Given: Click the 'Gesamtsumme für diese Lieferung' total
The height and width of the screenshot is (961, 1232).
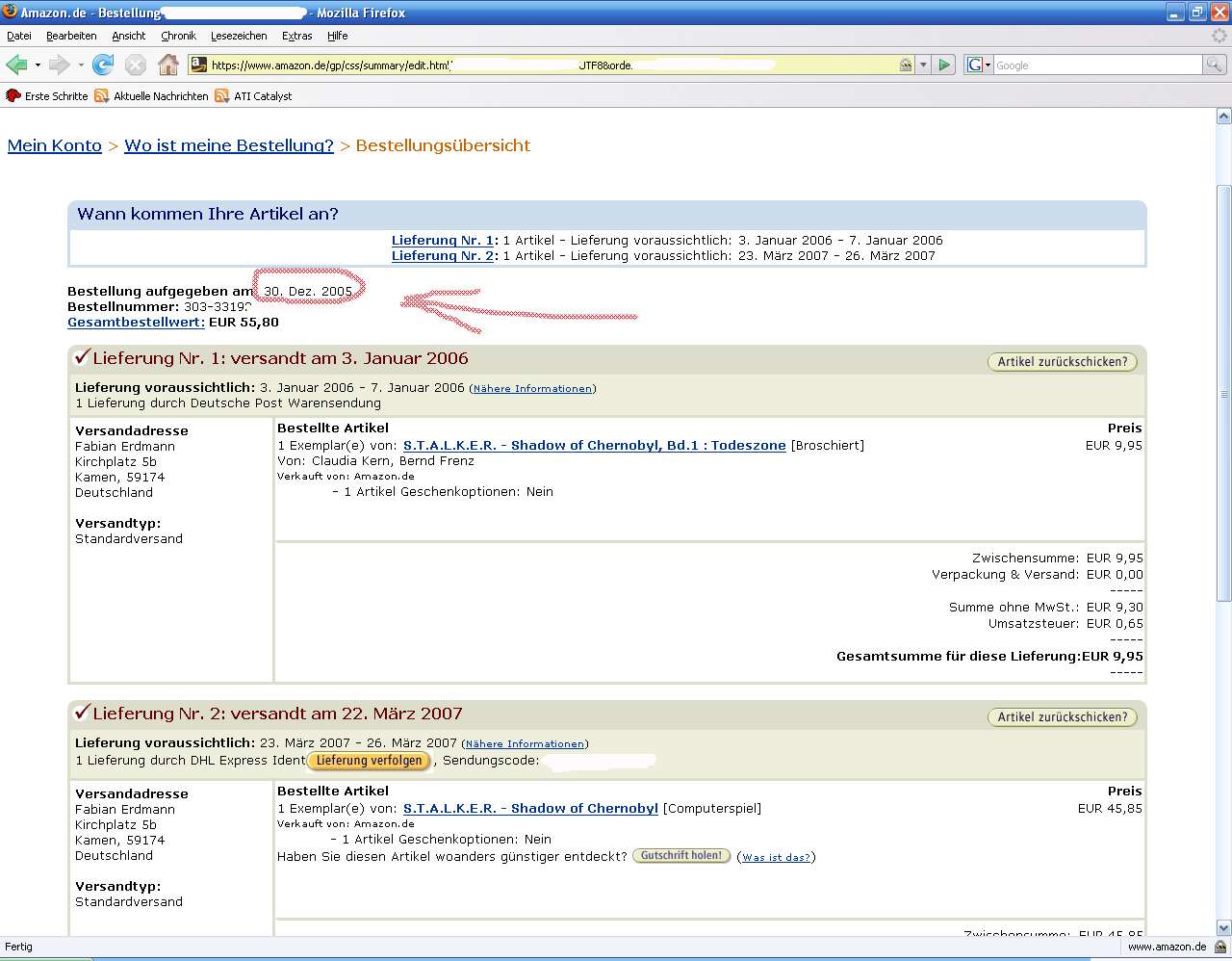Looking at the screenshot, I should (989, 657).
